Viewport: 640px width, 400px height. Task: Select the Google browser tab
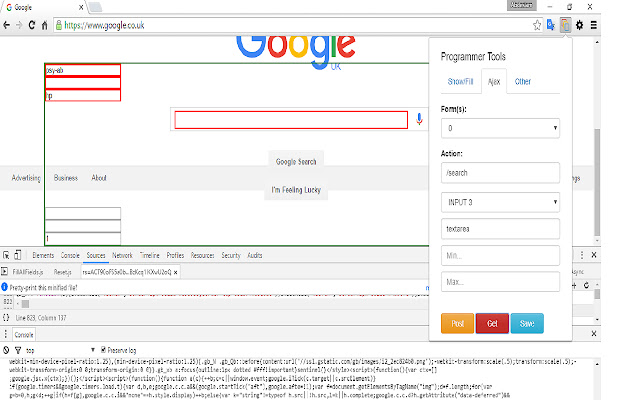45,7
